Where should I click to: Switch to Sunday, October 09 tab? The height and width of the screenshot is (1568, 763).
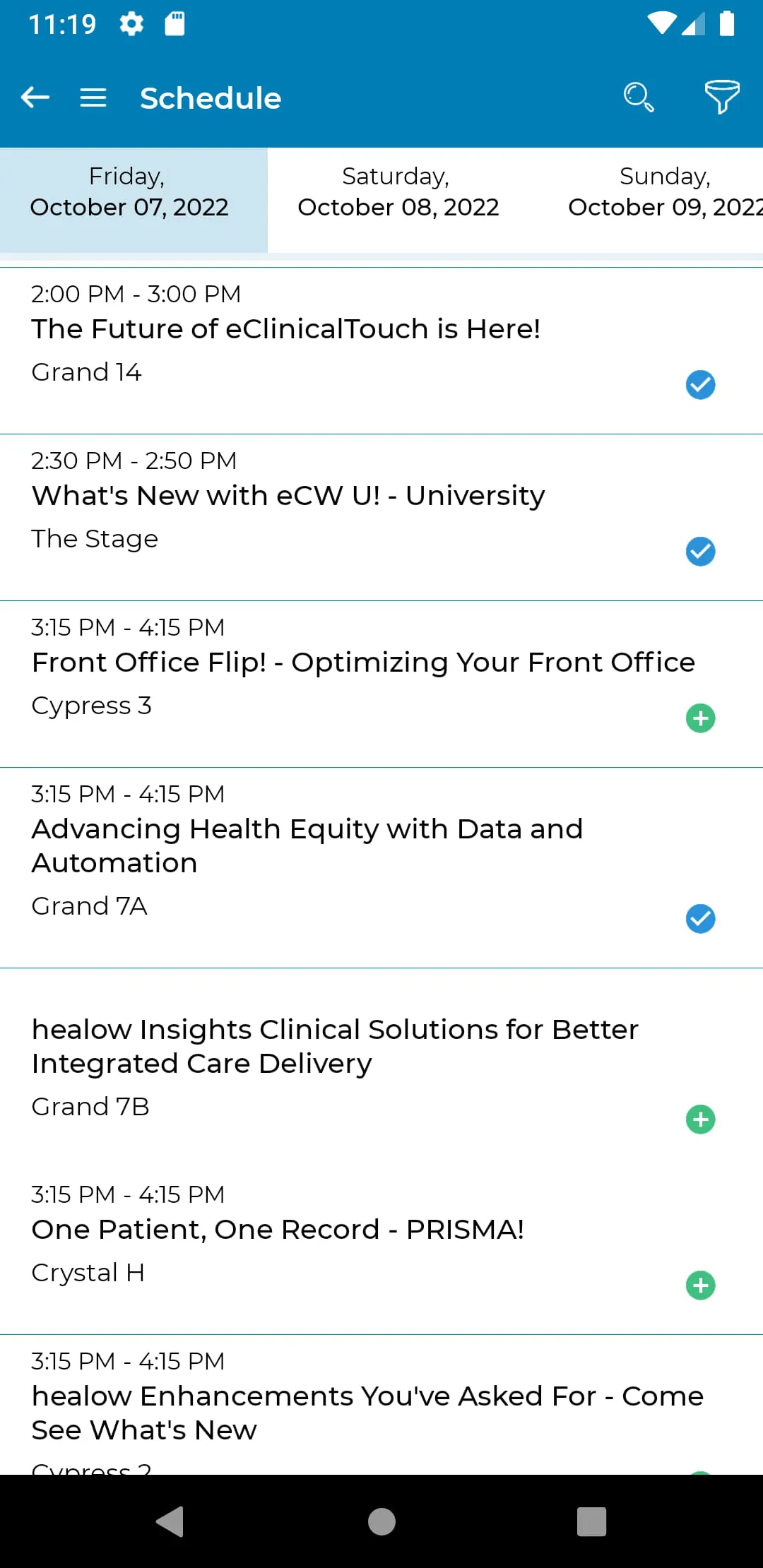[664, 192]
